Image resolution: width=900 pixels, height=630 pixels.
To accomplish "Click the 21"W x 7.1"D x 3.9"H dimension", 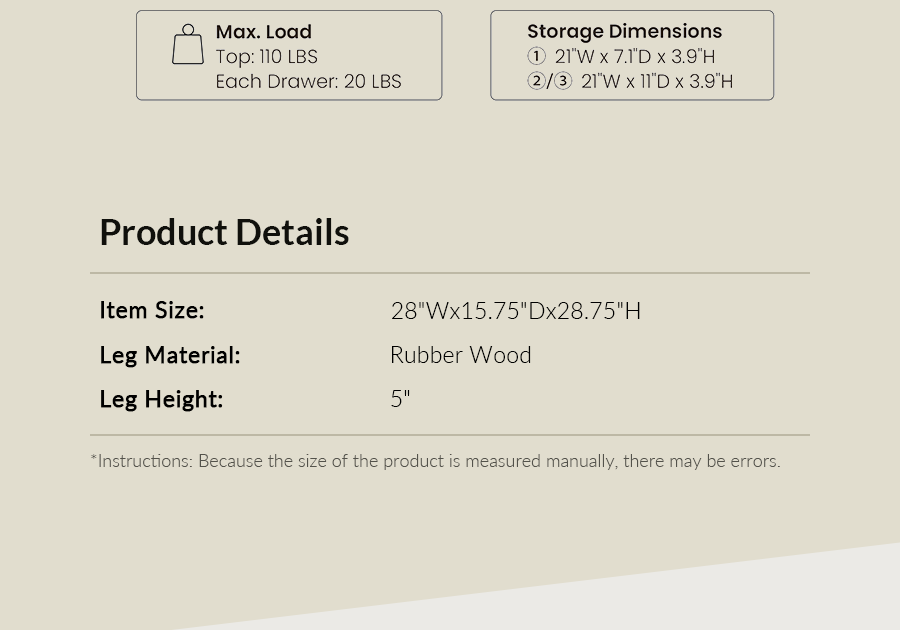I will [x=635, y=57].
